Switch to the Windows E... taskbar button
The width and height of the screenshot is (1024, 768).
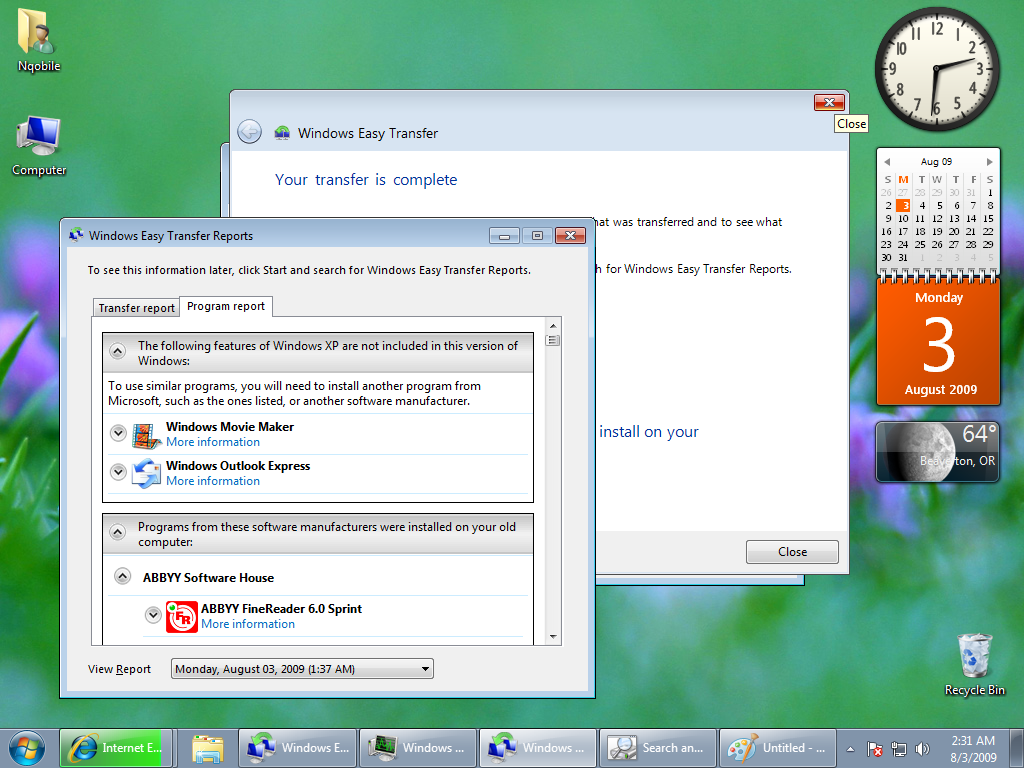[x=298, y=748]
